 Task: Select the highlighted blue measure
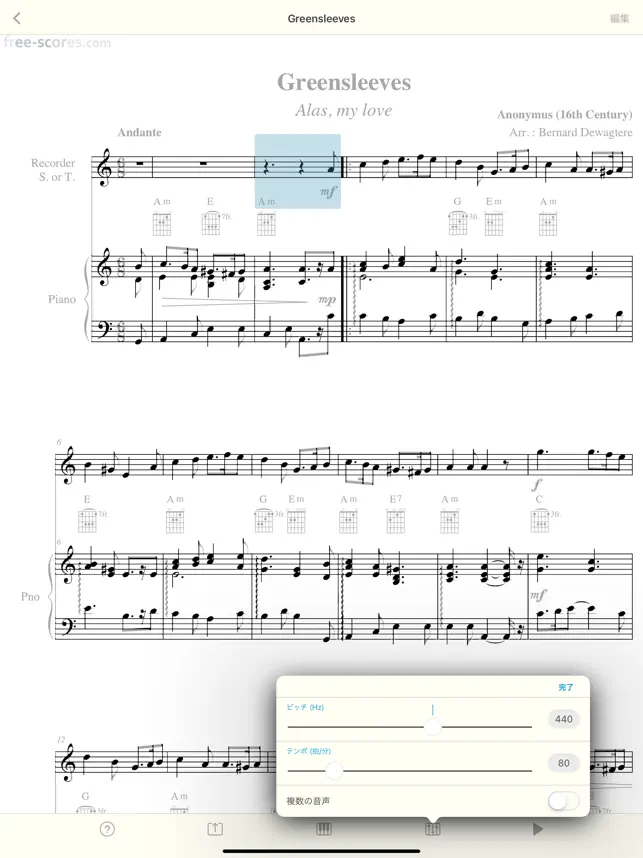click(298, 171)
